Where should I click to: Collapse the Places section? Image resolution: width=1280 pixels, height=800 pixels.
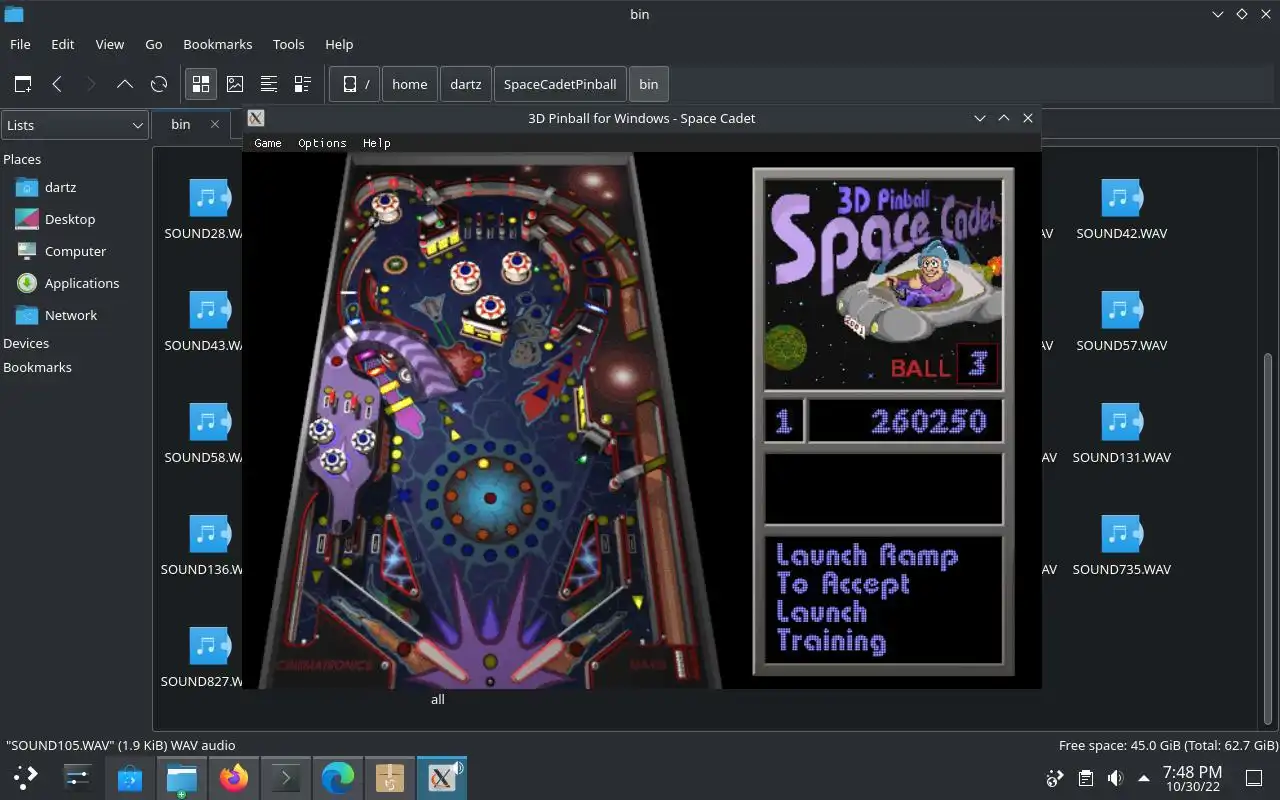coord(22,159)
